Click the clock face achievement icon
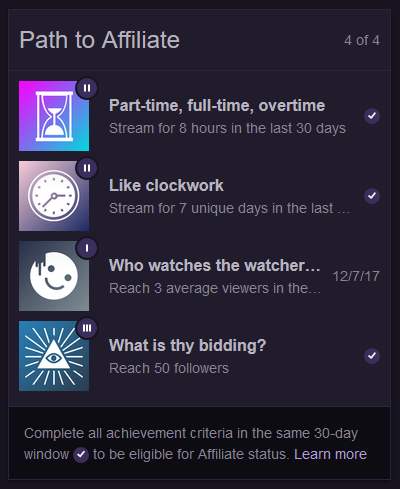Screen dimensions: 400x489 (x=54, y=196)
